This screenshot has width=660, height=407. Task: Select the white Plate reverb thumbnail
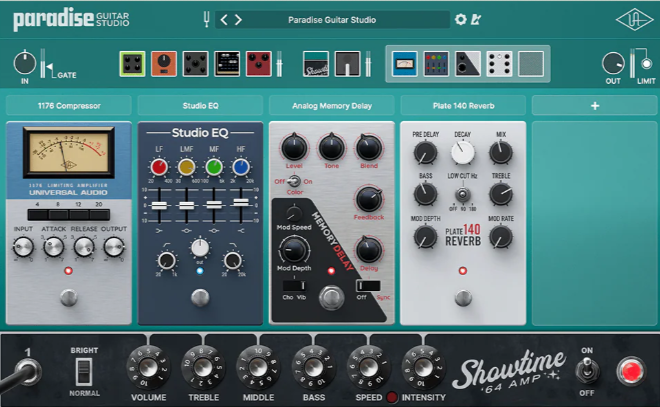pos(499,64)
